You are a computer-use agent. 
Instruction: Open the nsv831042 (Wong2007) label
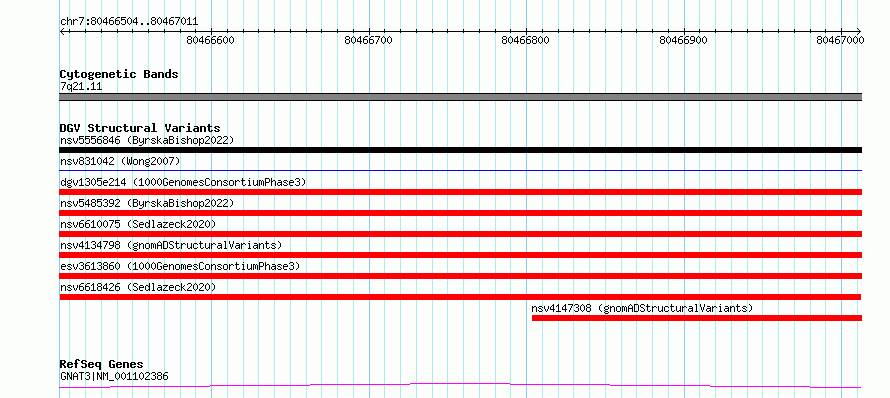tap(120, 161)
